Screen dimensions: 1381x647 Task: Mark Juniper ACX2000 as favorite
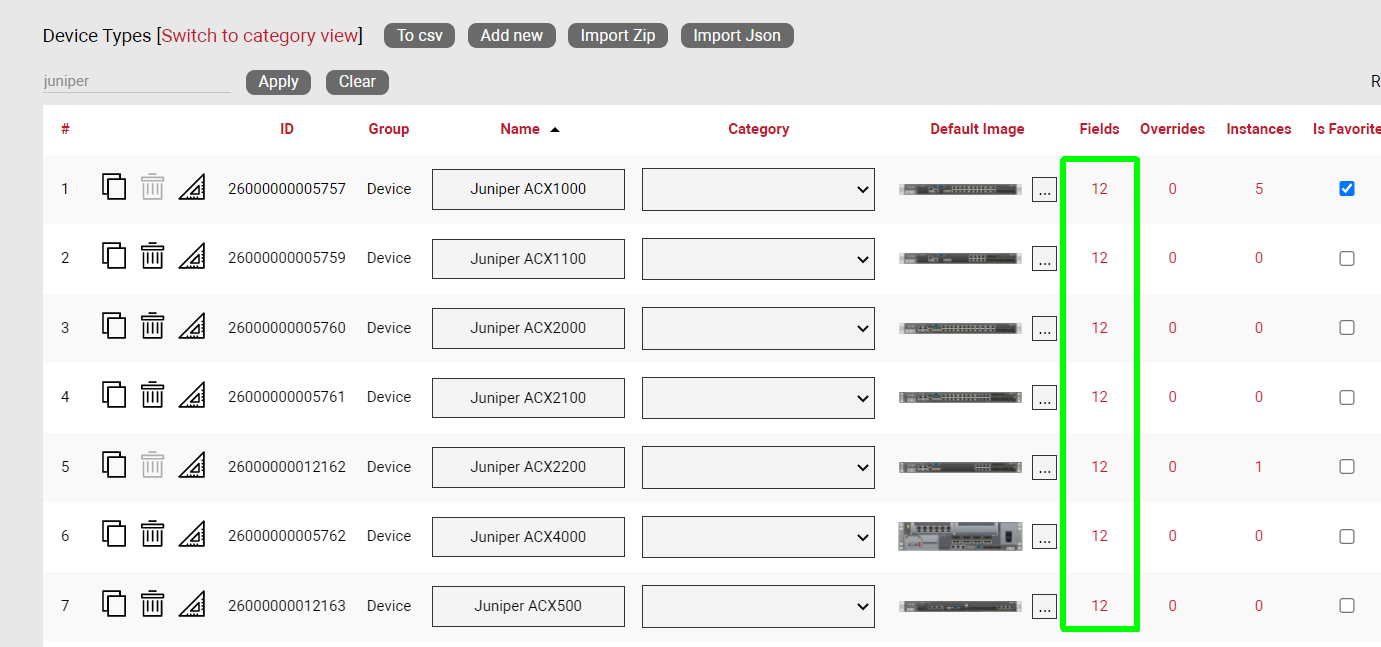click(1346, 327)
